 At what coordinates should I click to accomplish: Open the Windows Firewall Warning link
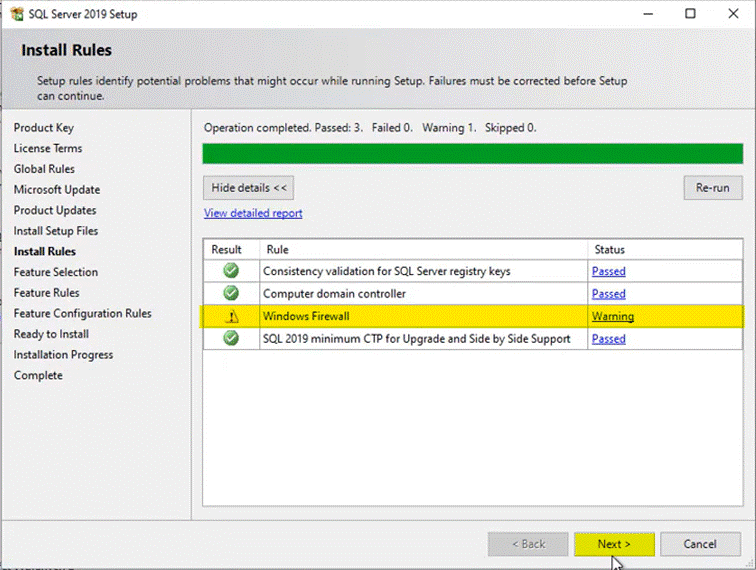point(613,316)
